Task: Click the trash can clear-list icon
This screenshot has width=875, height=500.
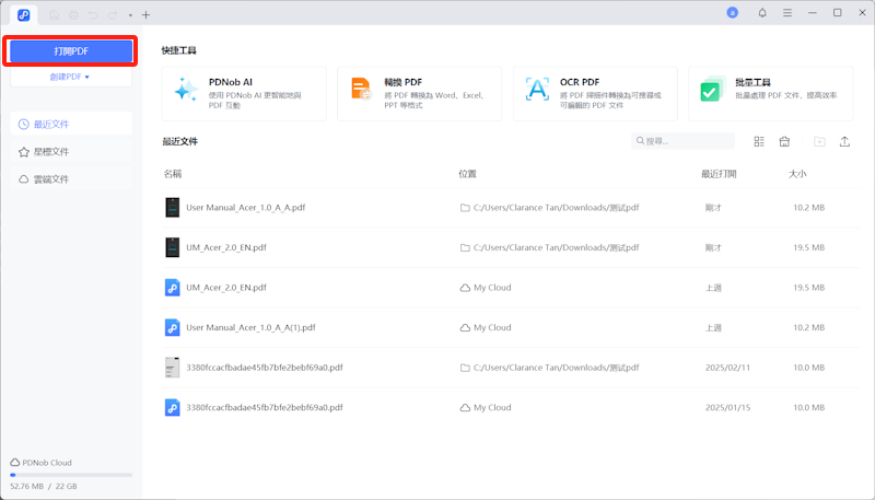Action: click(x=785, y=142)
